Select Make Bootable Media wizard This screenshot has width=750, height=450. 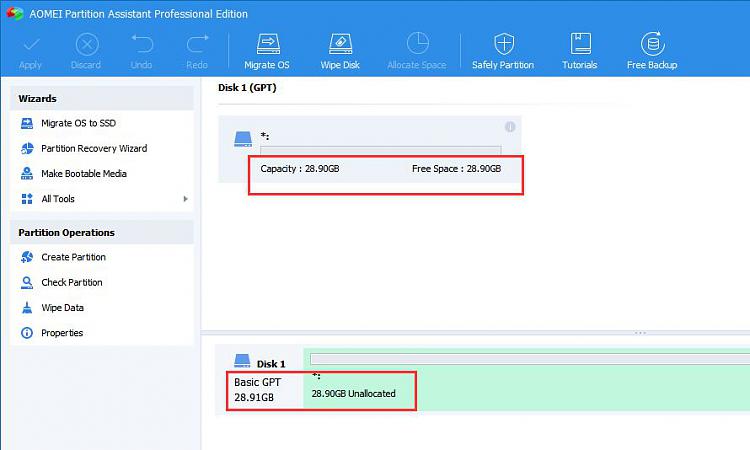tap(102, 174)
